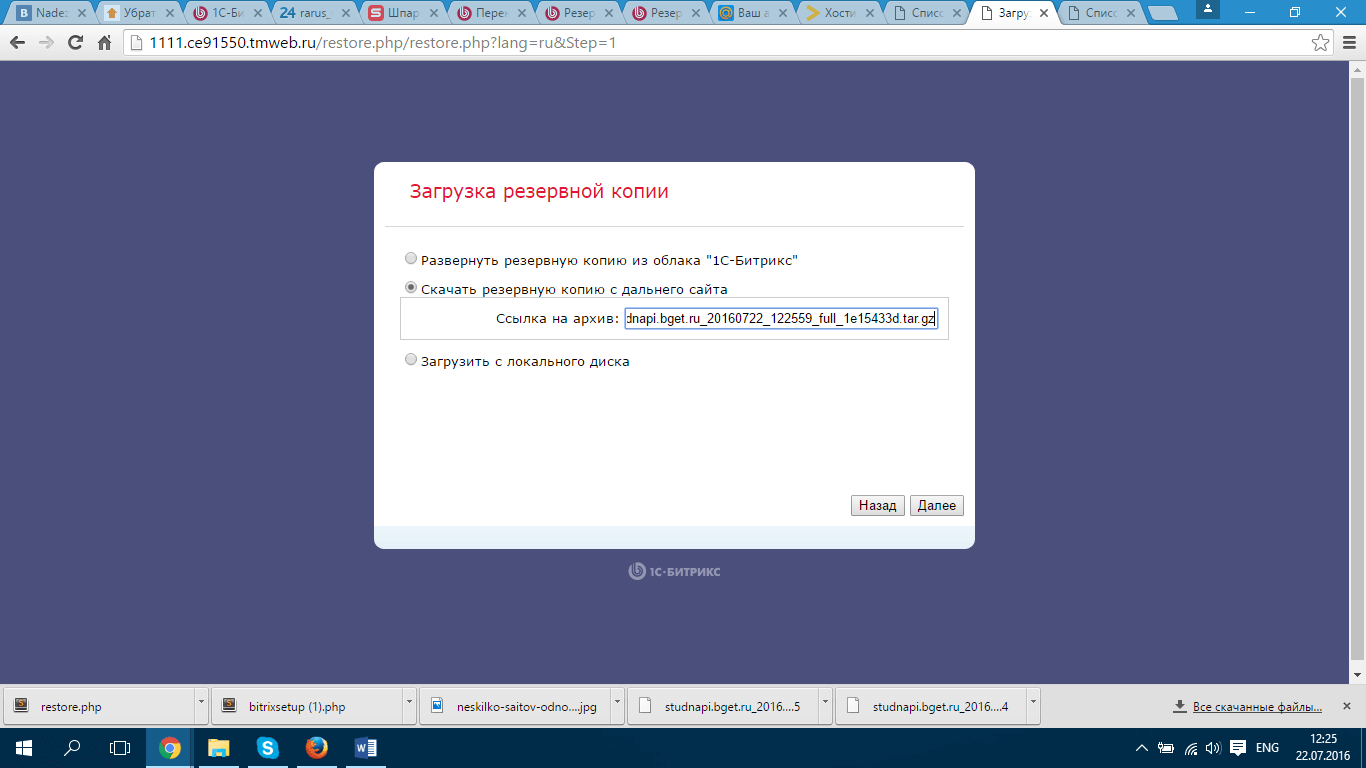Click the archive link input field
Viewport: 1366px width, 768px height.
pyautogui.click(x=780, y=319)
